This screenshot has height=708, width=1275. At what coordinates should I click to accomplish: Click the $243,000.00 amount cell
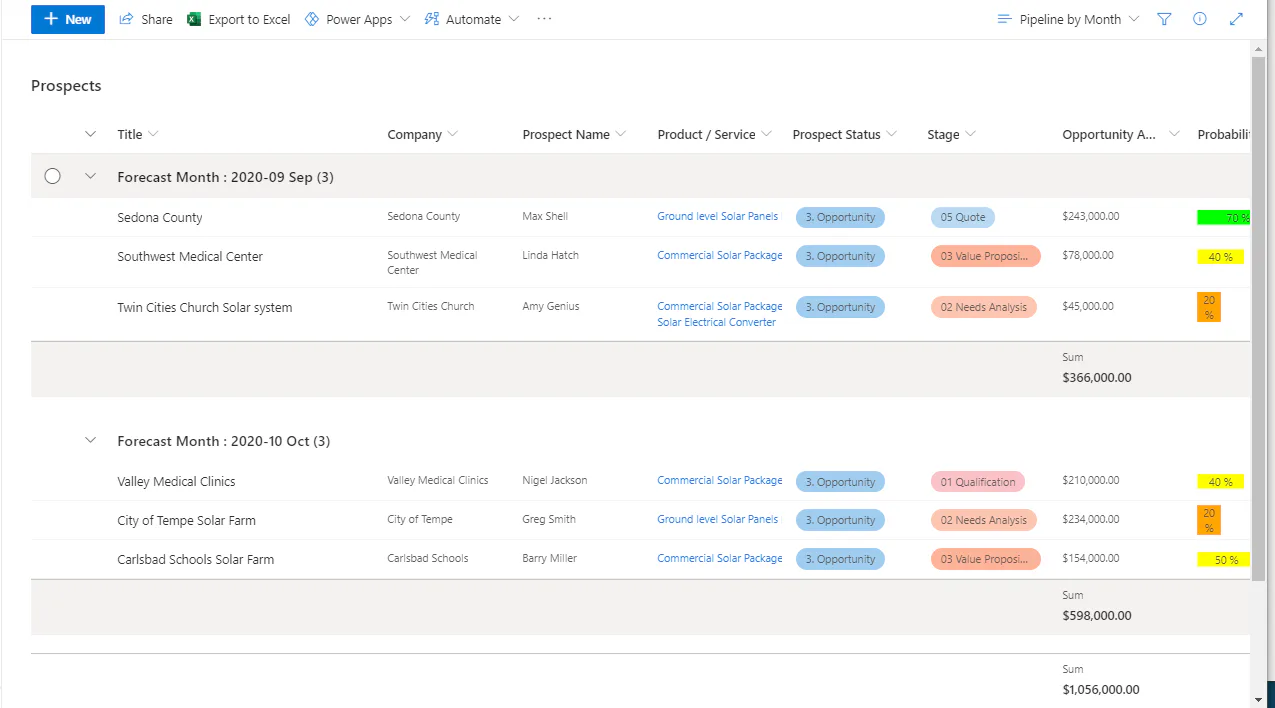(1091, 216)
